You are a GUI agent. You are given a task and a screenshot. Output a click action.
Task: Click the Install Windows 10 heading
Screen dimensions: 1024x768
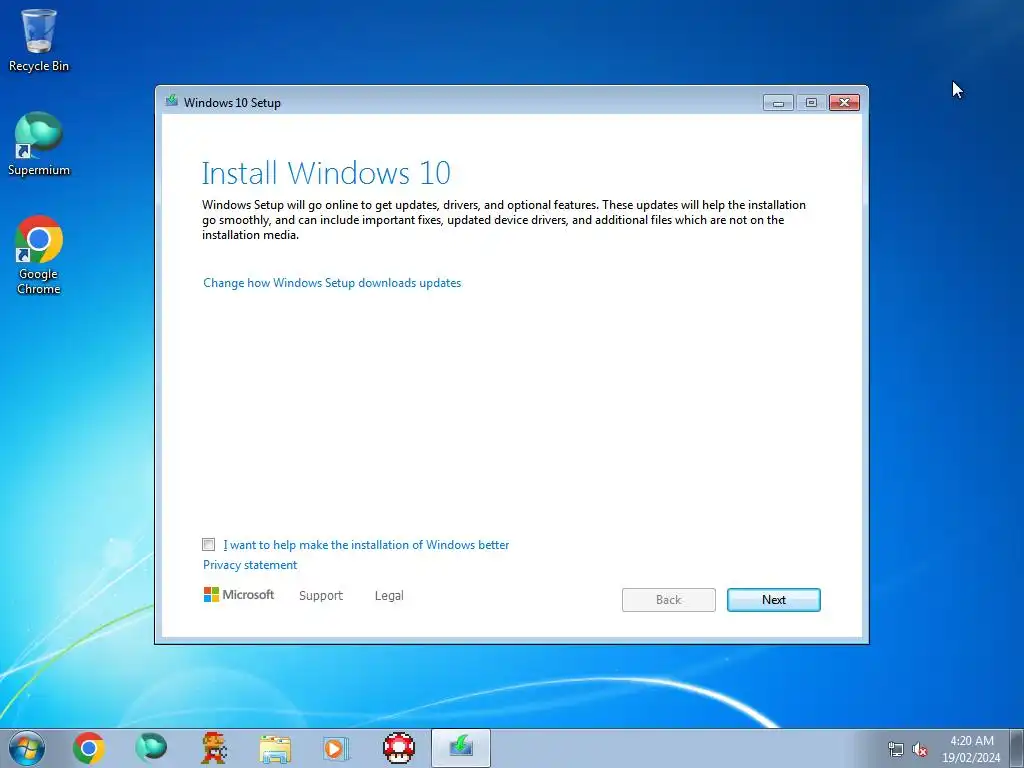326,173
